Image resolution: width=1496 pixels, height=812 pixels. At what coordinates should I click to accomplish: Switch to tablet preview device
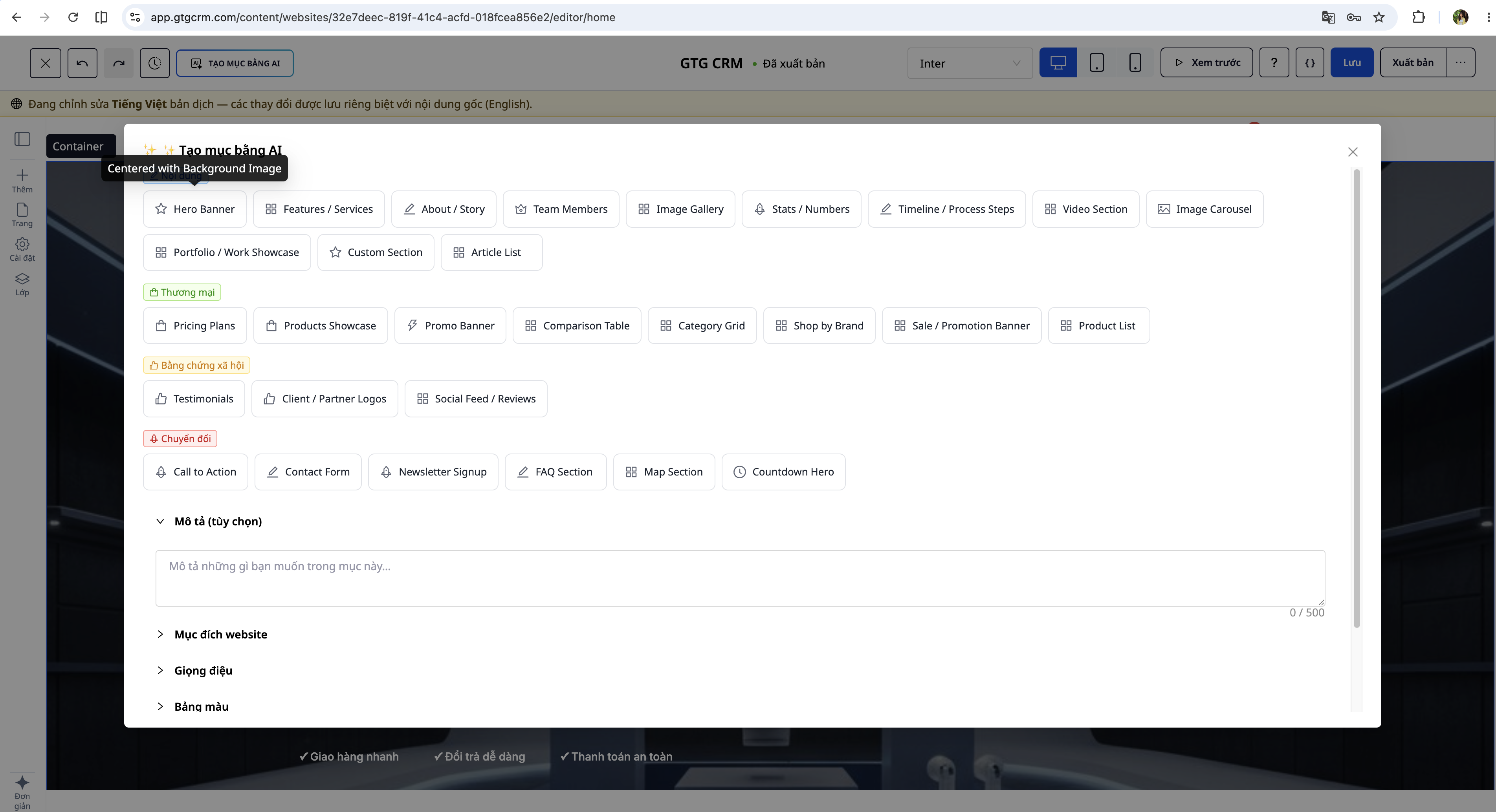[1096, 63]
